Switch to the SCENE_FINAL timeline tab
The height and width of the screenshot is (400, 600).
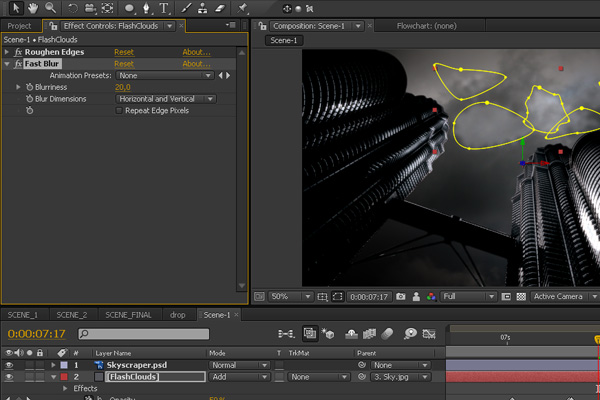(128, 315)
